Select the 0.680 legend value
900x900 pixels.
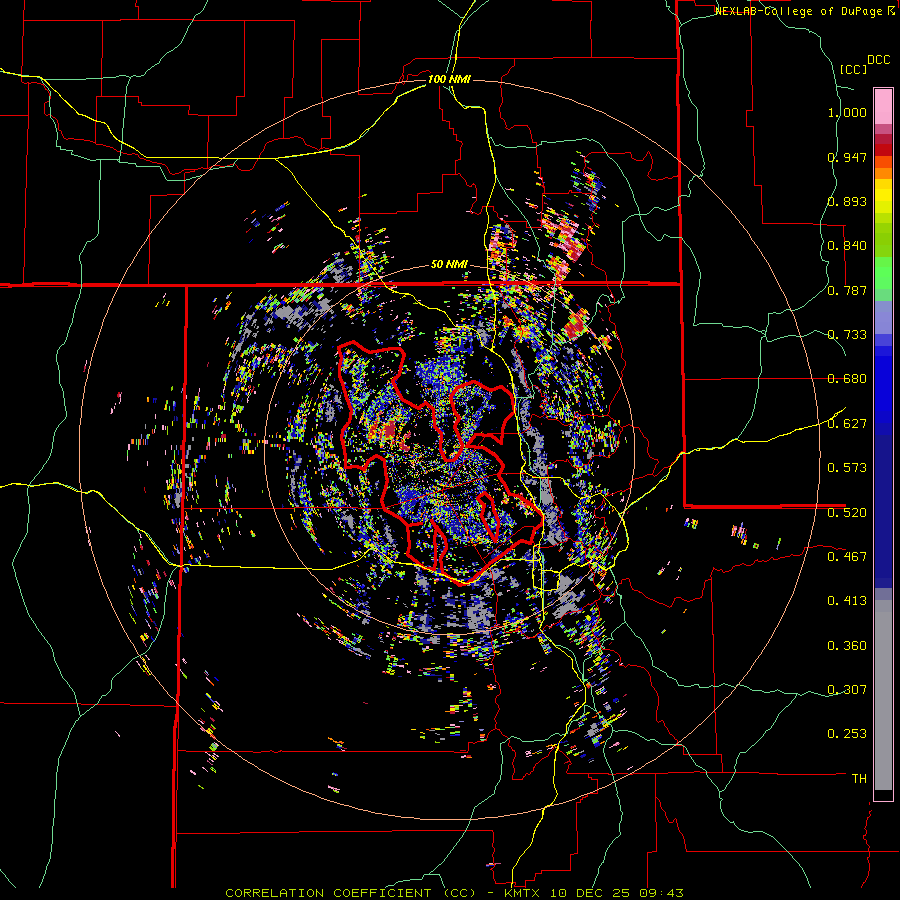pyautogui.click(x=847, y=379)
